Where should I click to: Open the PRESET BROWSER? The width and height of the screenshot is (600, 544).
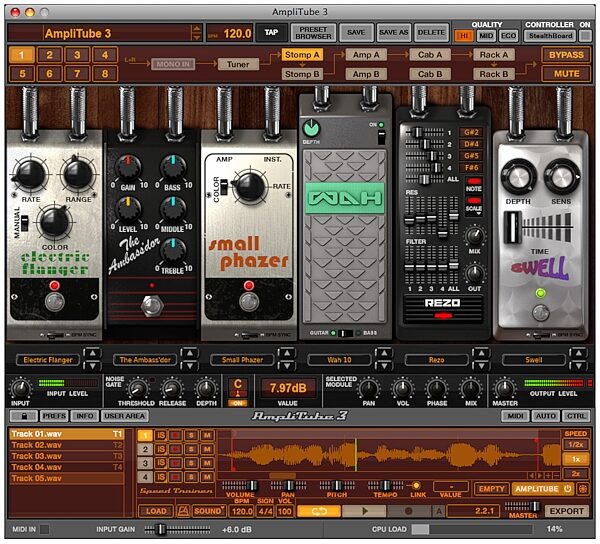(x=313, y=33)
